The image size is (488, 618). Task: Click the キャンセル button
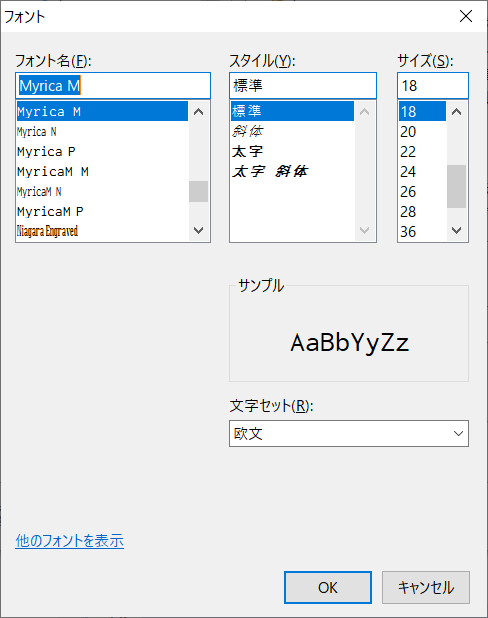(x=426, y=588)
